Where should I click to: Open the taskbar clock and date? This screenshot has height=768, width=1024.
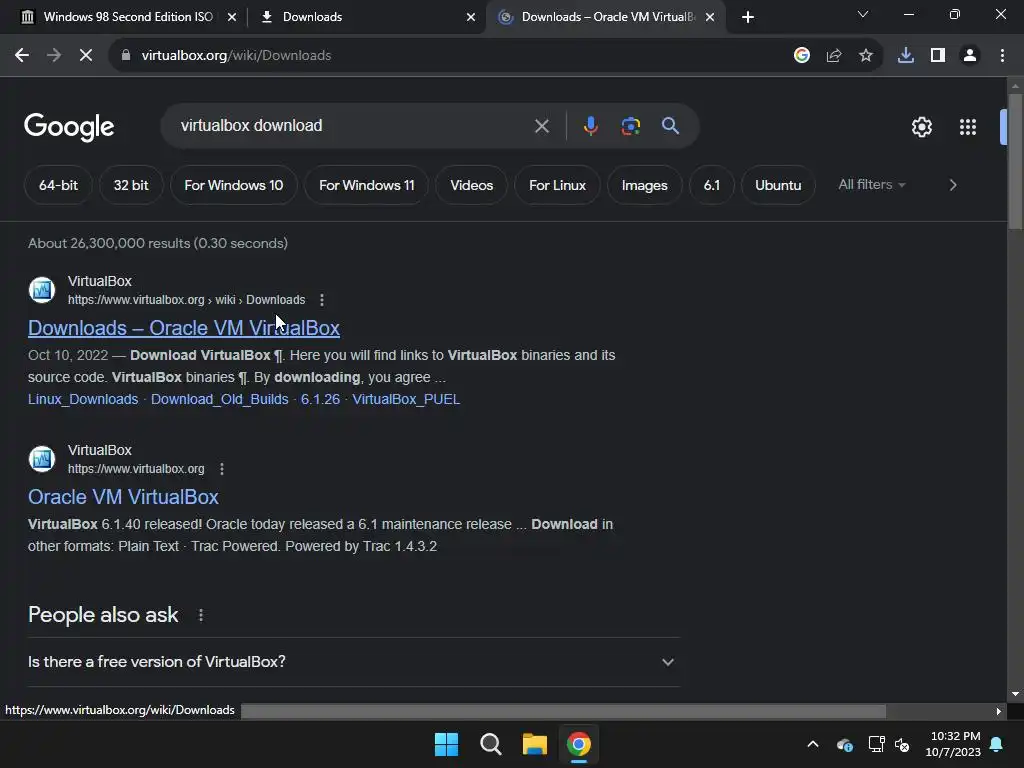click(x=953, y=744)
